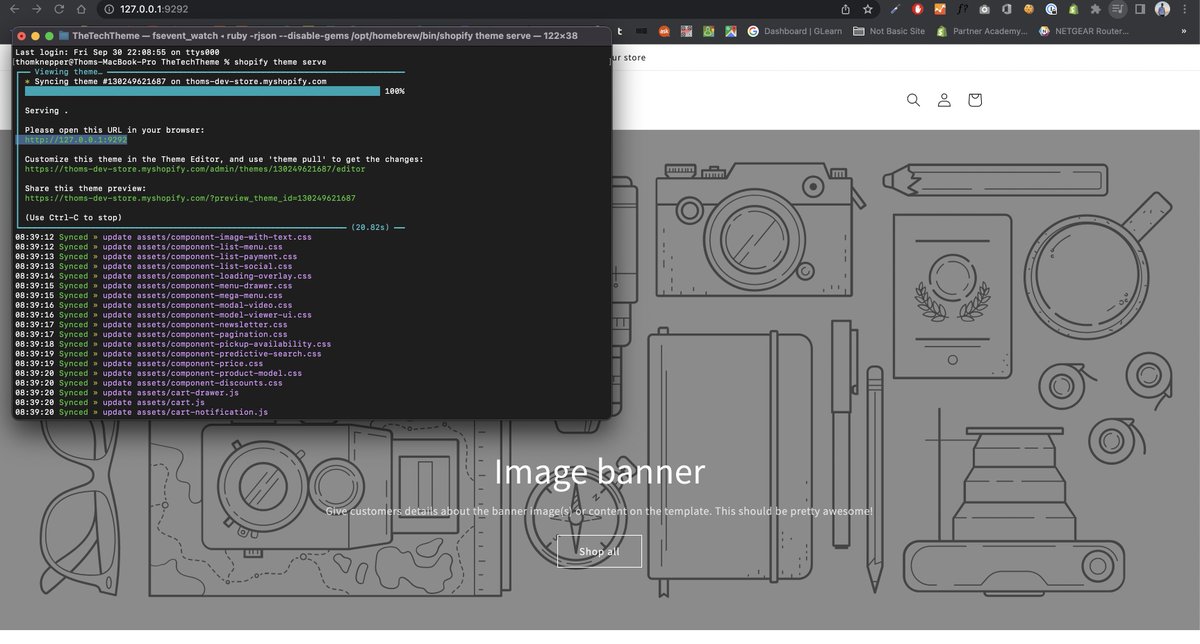Share this page from the address bar
The image size is (1200, 644).
pyautogui.click(x=846, y=9)
